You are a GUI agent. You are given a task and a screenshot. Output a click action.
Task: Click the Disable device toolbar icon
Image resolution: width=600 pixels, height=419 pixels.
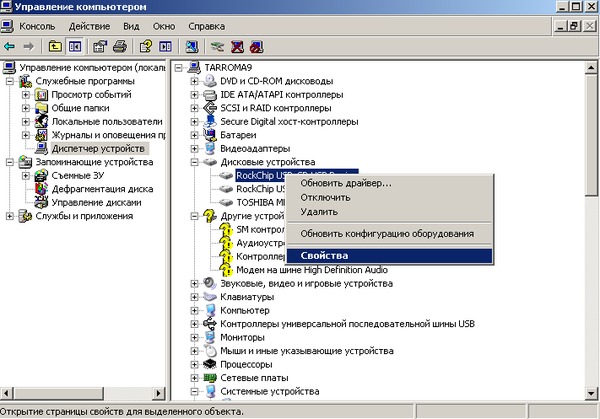258,46
